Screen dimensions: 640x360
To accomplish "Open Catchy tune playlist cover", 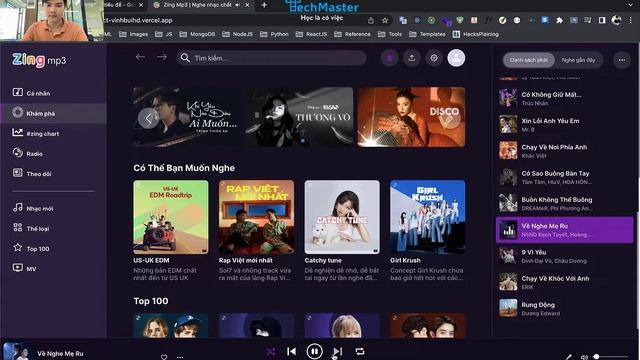I will click(342, 217).
